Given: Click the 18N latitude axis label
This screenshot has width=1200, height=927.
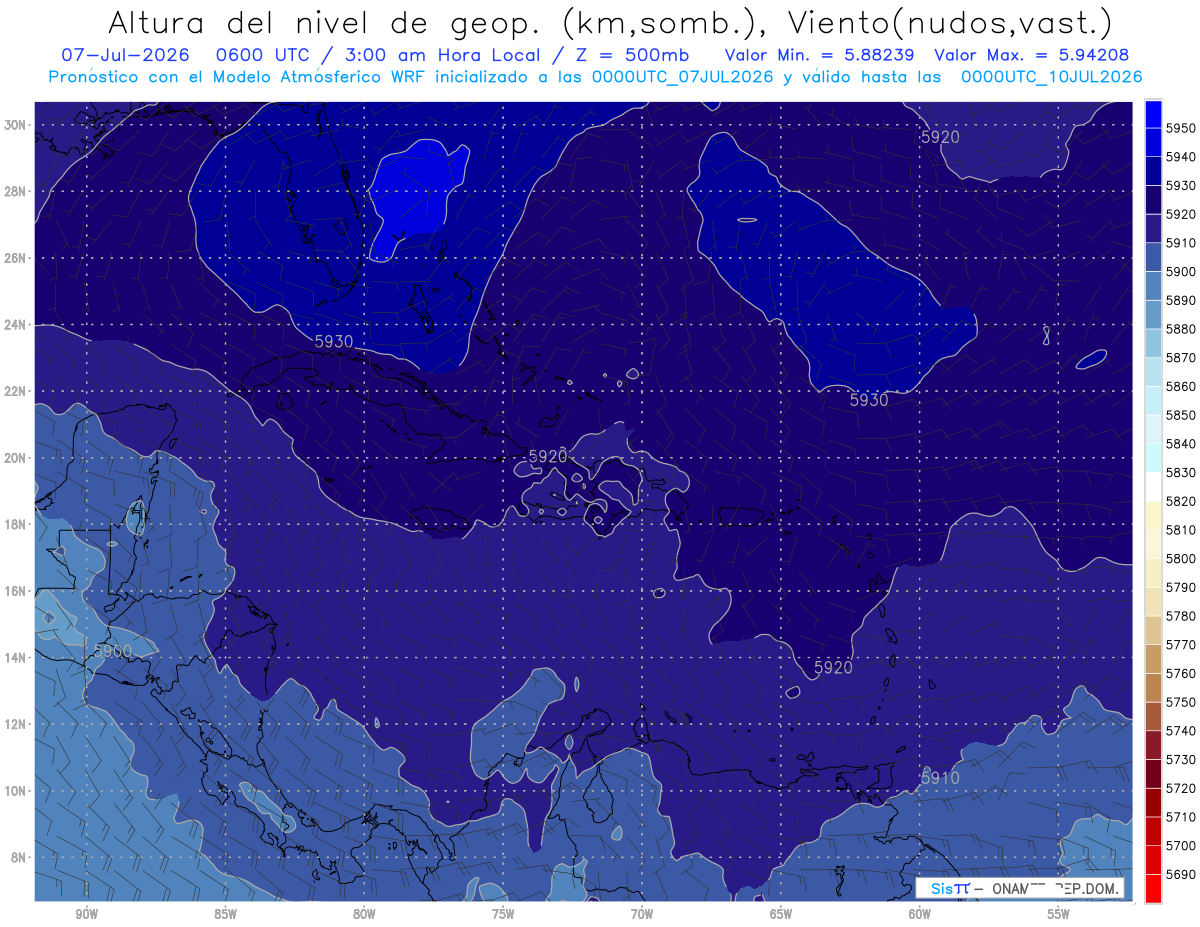Looking at the screenshot, I should tap(16, 524).
